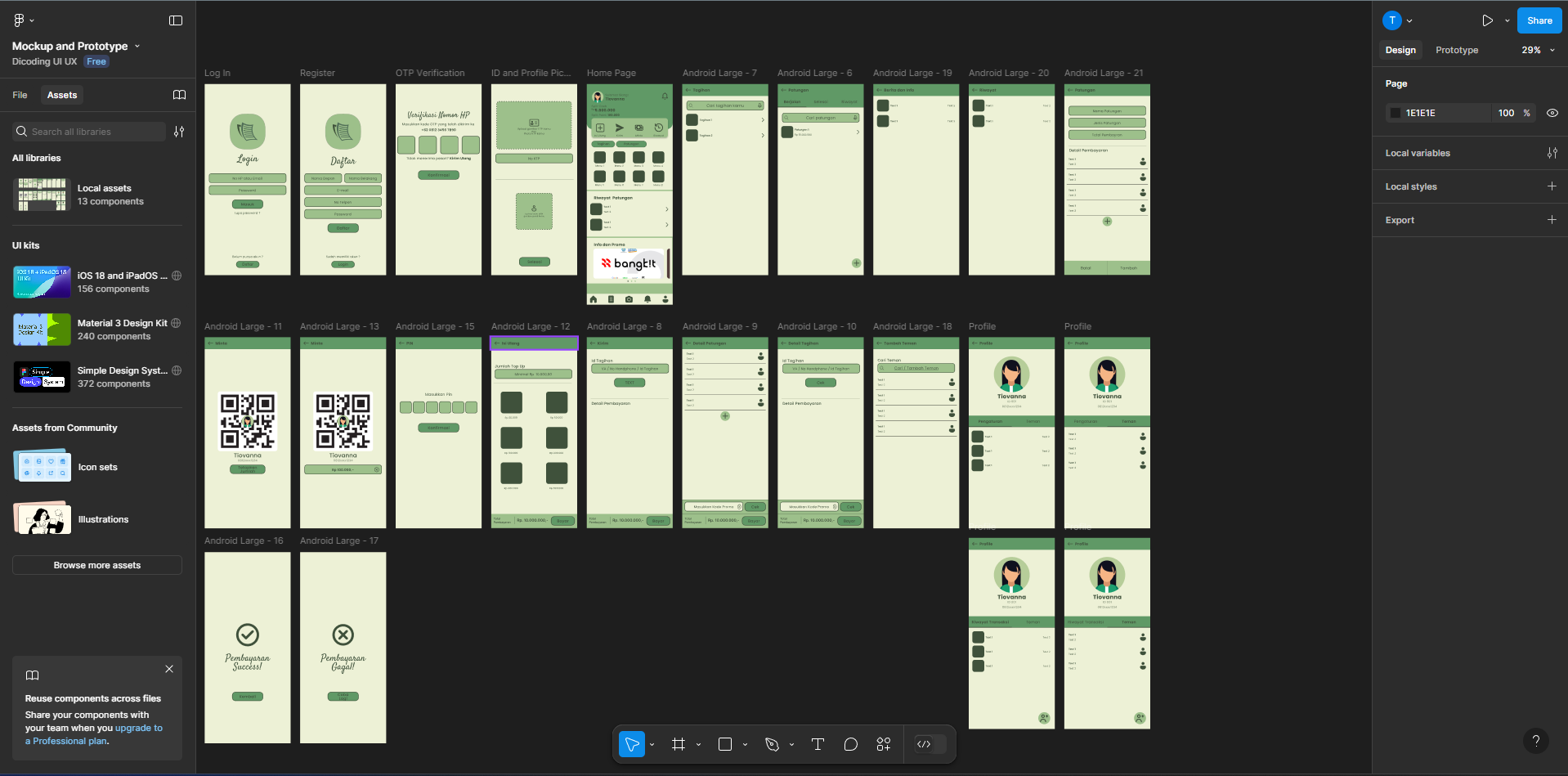Switch to the File tab
The image size is (1568, 776).
coord(20,95)
